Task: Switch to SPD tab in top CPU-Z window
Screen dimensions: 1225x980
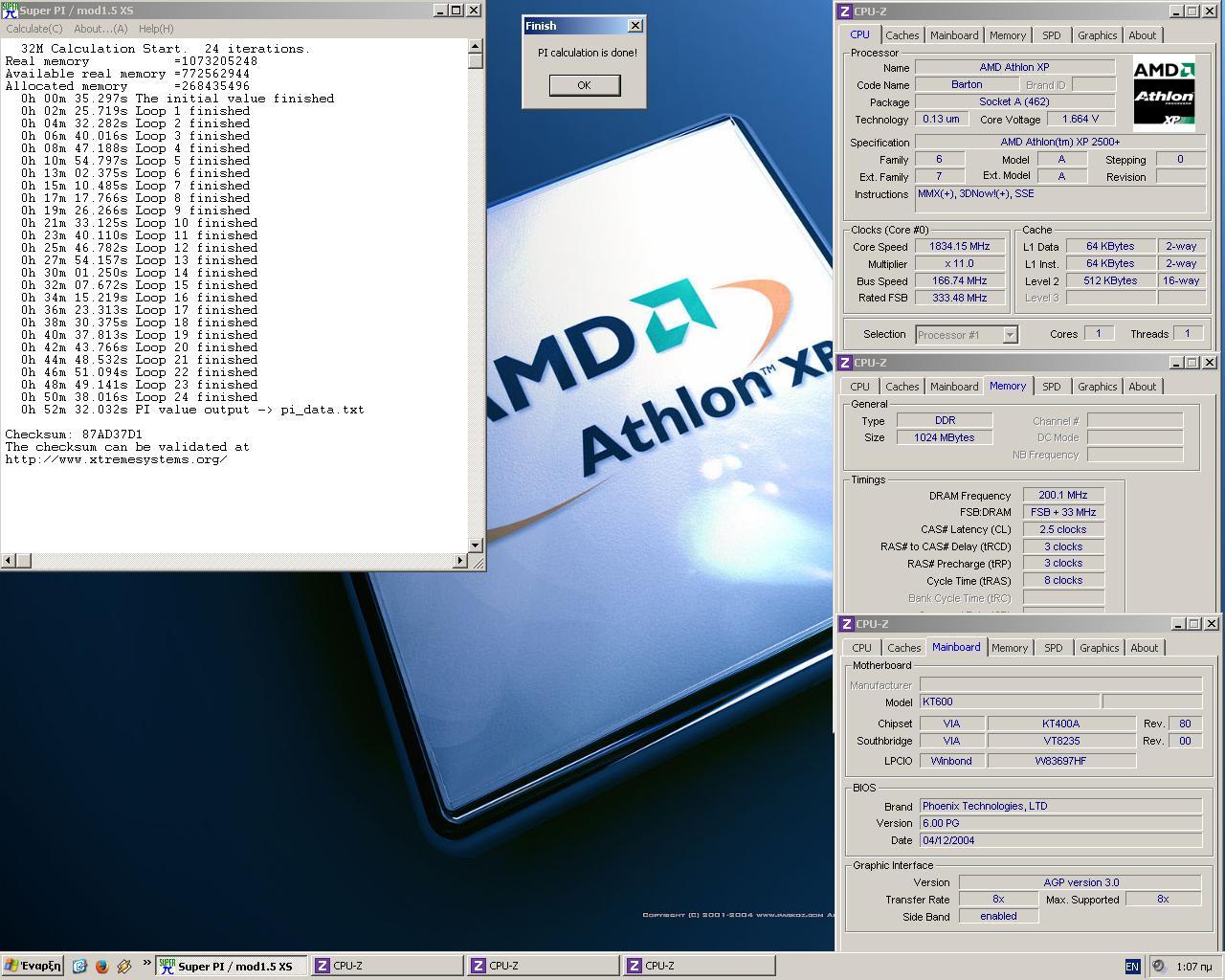Action: 1051,35
